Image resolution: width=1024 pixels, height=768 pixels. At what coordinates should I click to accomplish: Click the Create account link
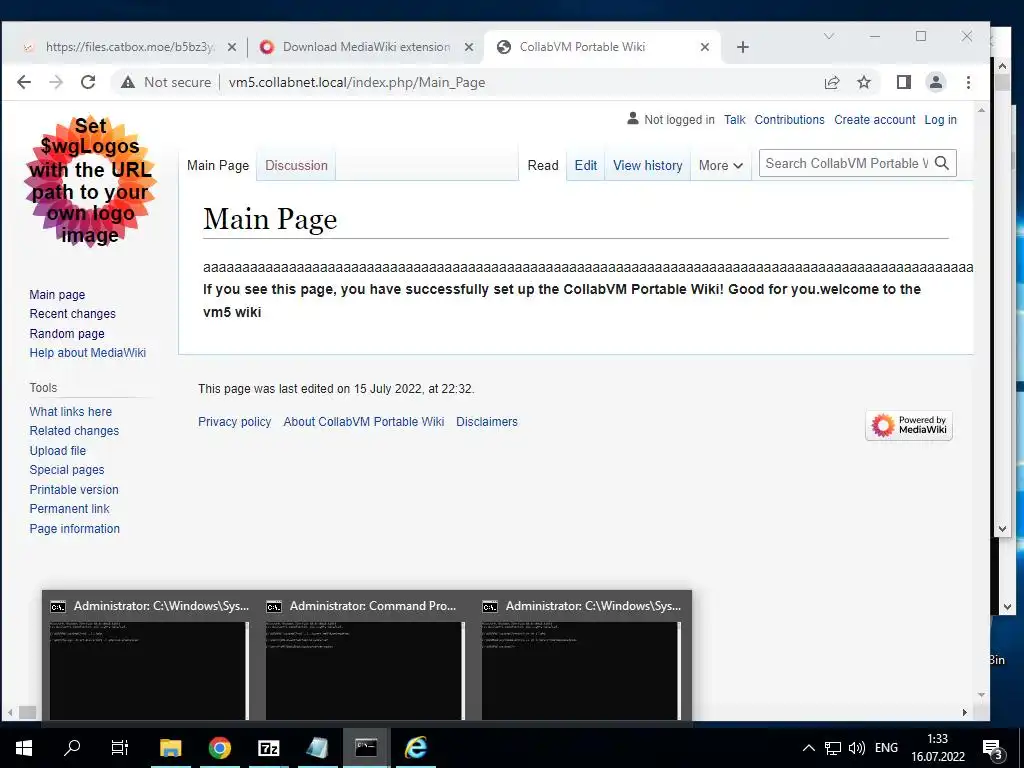874,120
